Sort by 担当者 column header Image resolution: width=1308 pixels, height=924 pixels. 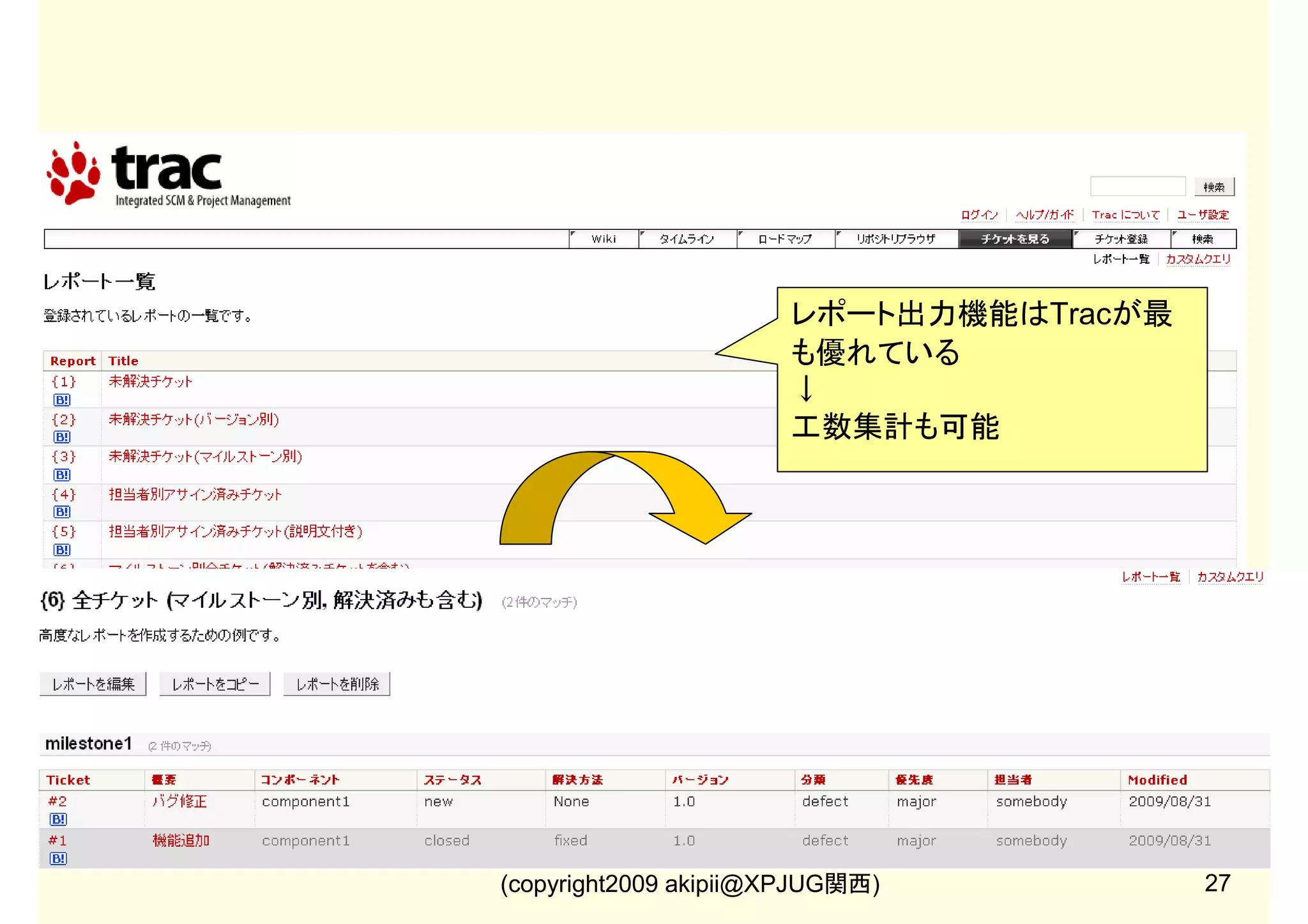1014,780
